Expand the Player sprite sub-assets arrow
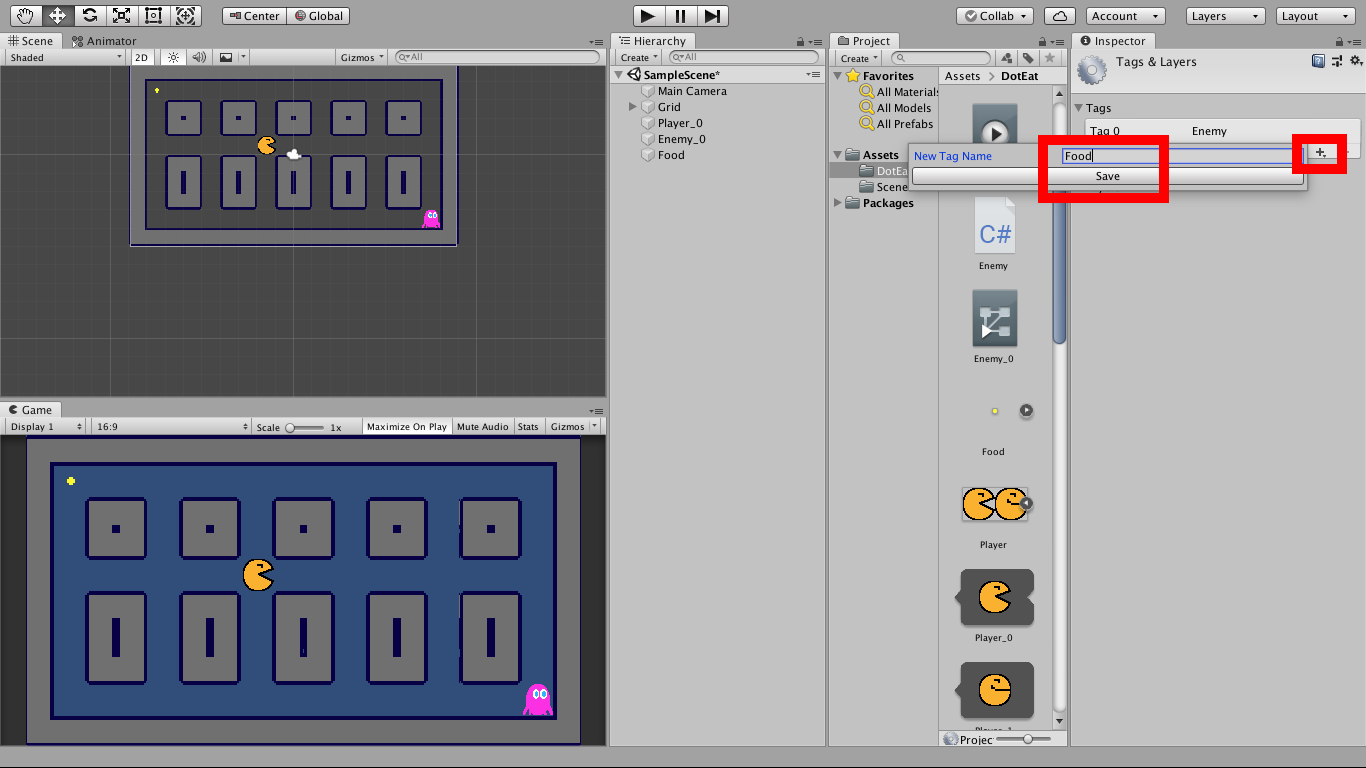 [x=1026, y=504]
